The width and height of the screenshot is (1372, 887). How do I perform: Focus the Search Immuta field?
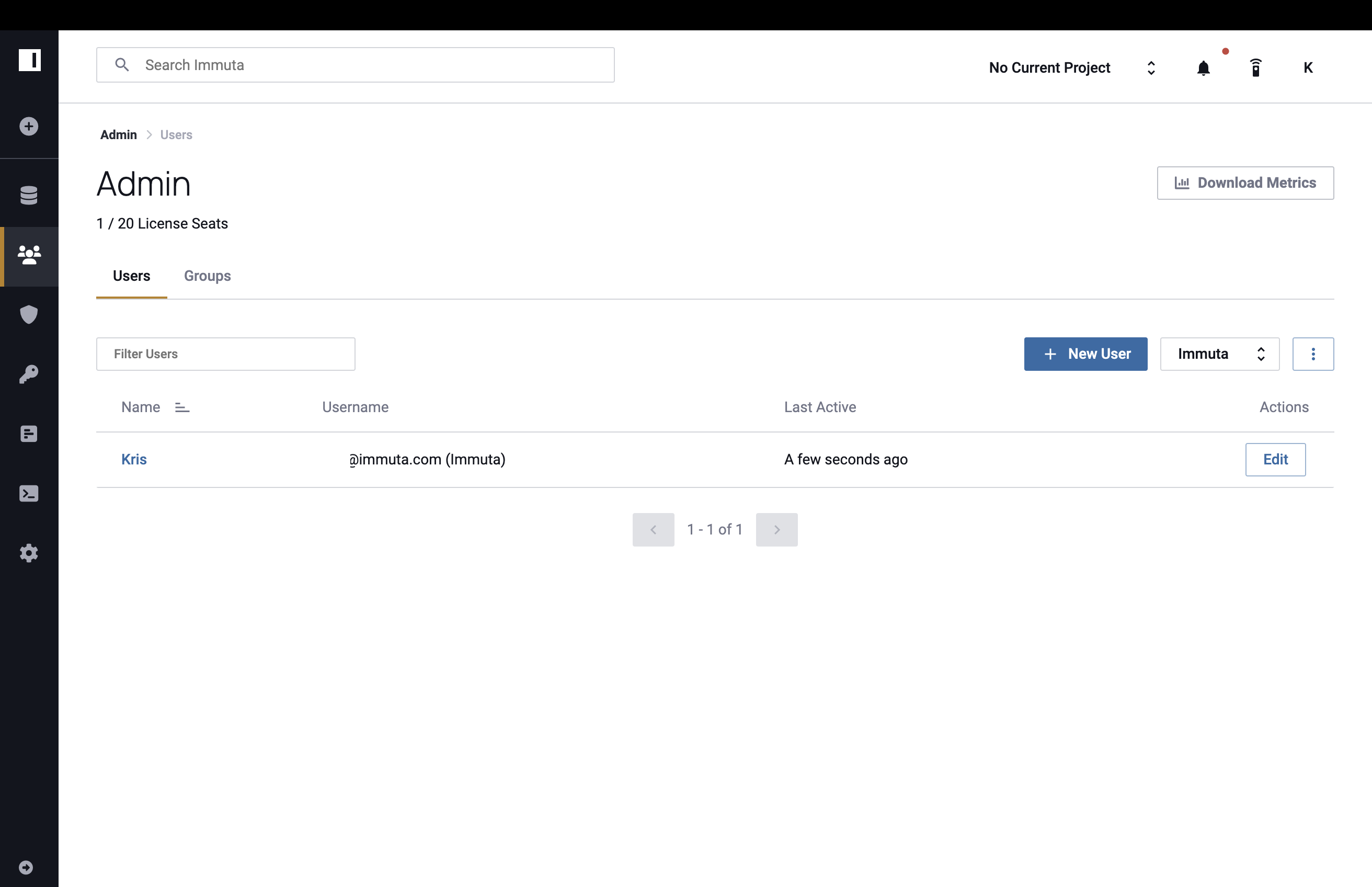355,64
